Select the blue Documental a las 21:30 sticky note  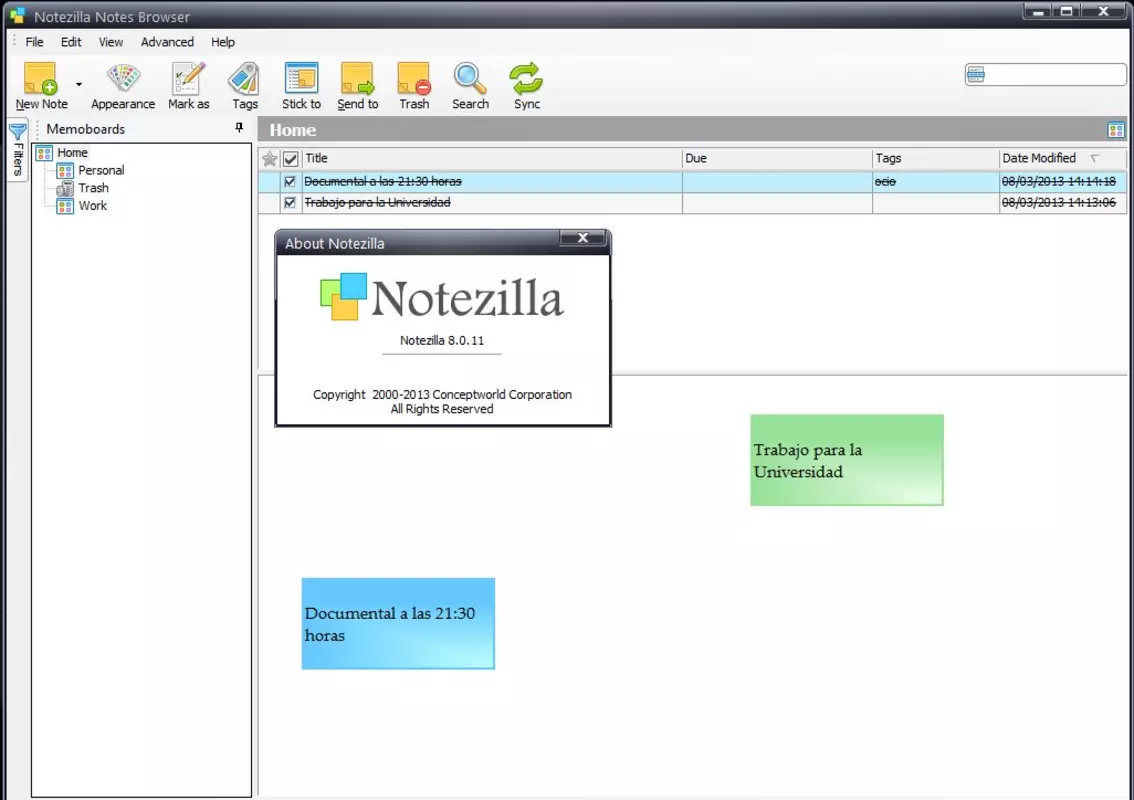point(398,624)
